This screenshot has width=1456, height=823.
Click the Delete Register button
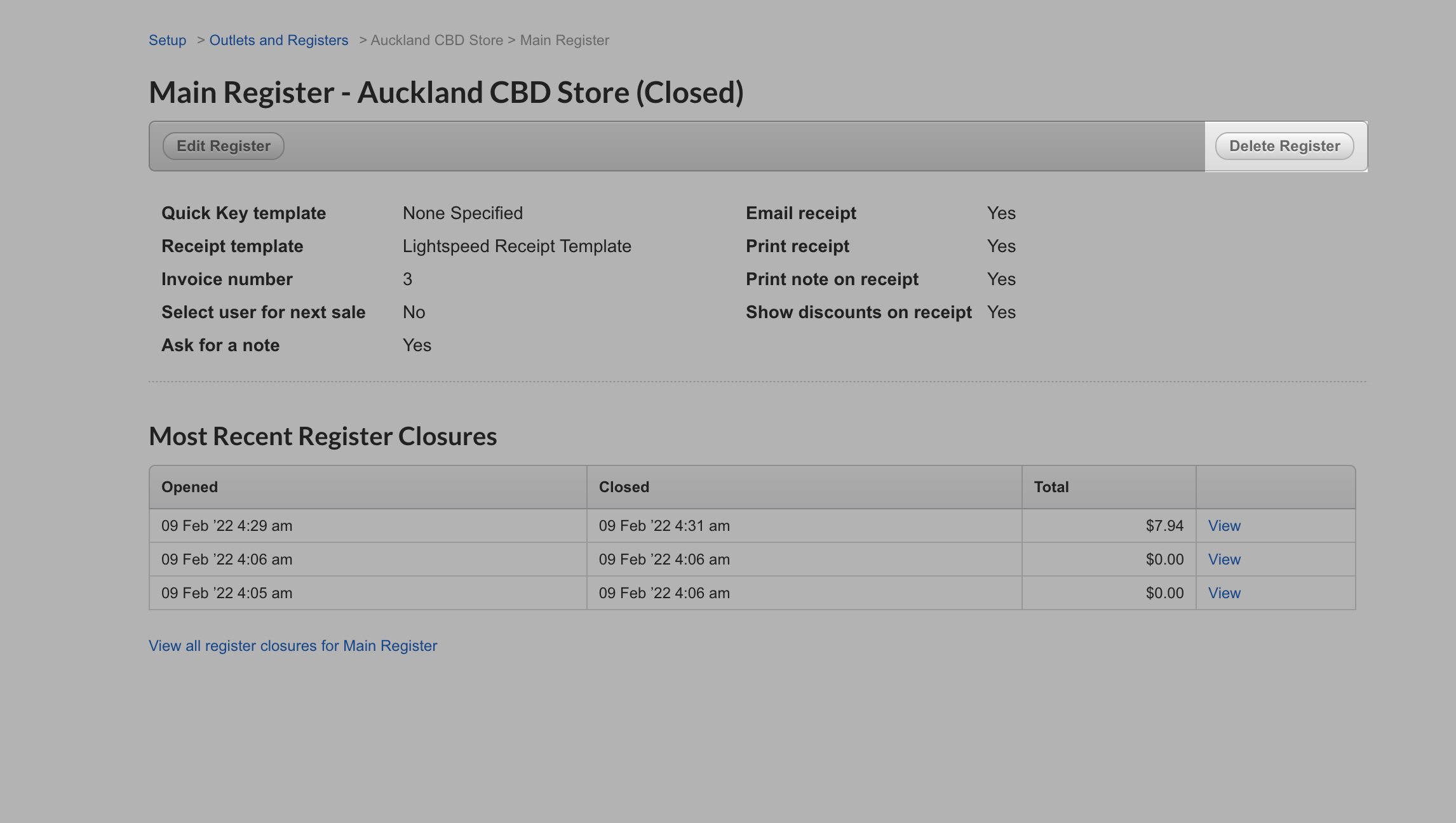[x=1284, y=146]
